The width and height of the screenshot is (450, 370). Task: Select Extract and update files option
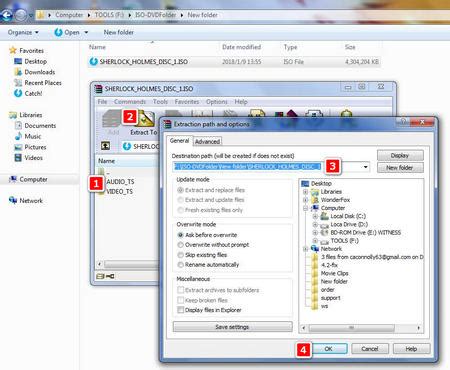pyautogui.click(x=211, y=200)
